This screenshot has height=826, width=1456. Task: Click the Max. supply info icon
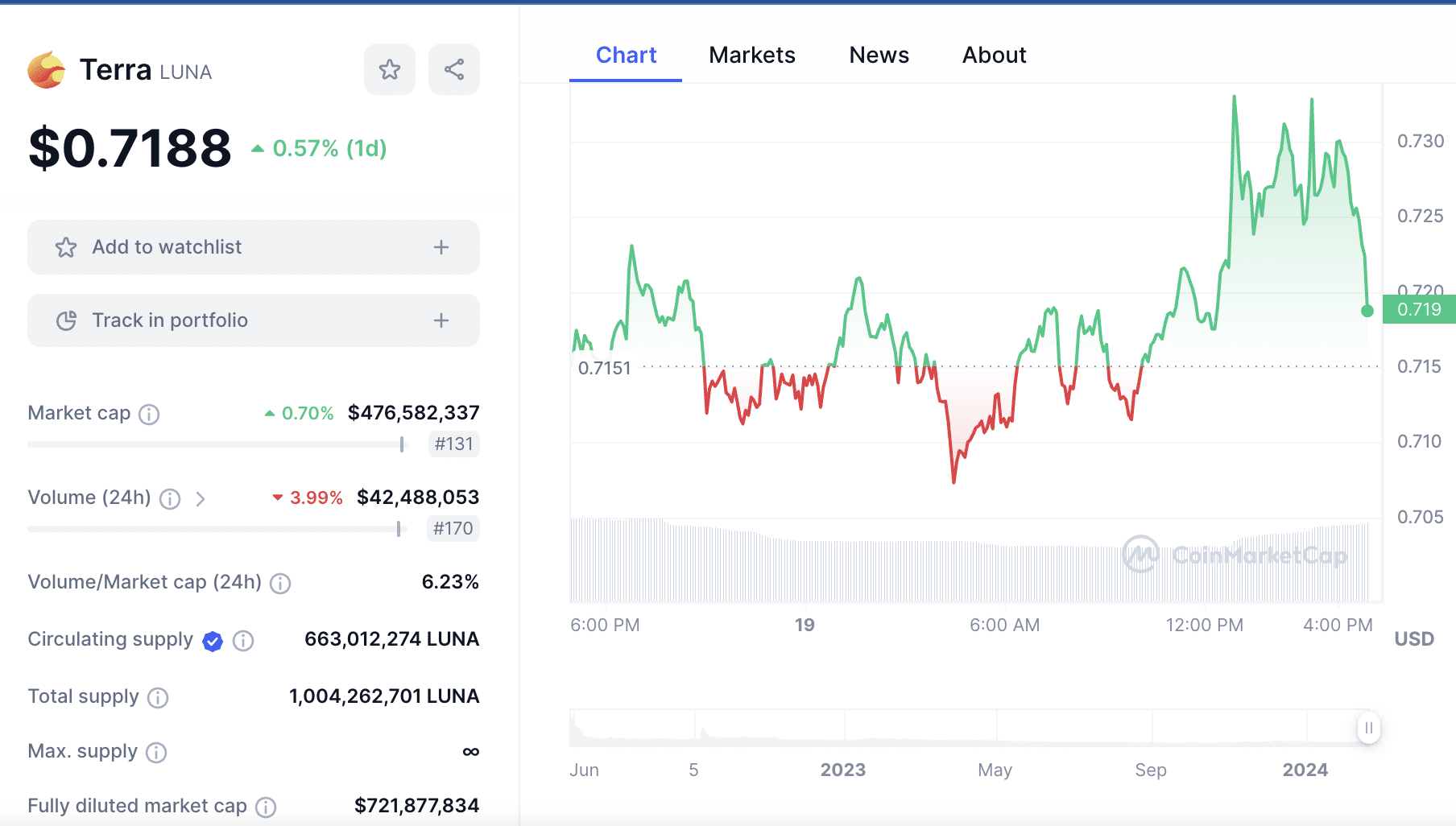[x=156, y=753]
